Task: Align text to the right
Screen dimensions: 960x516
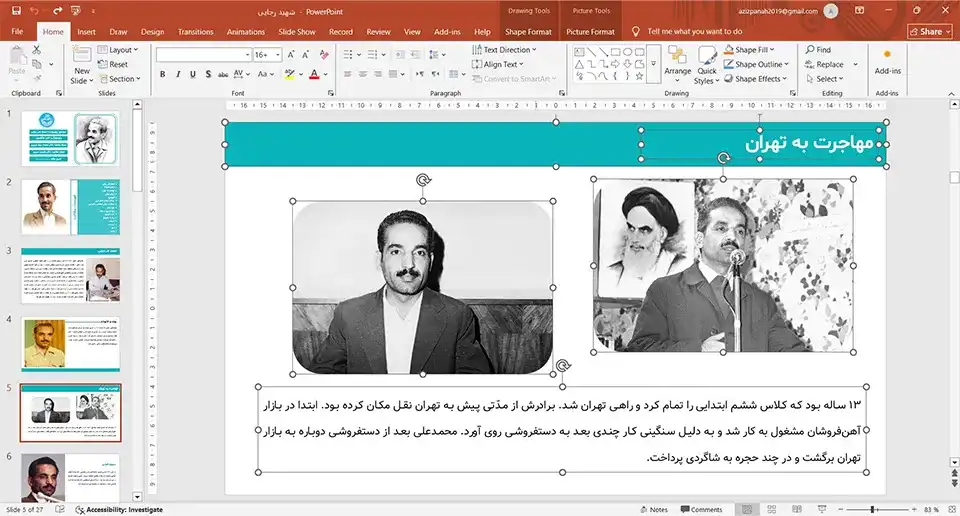Action: pyautogui.click(x=378, y=74)
